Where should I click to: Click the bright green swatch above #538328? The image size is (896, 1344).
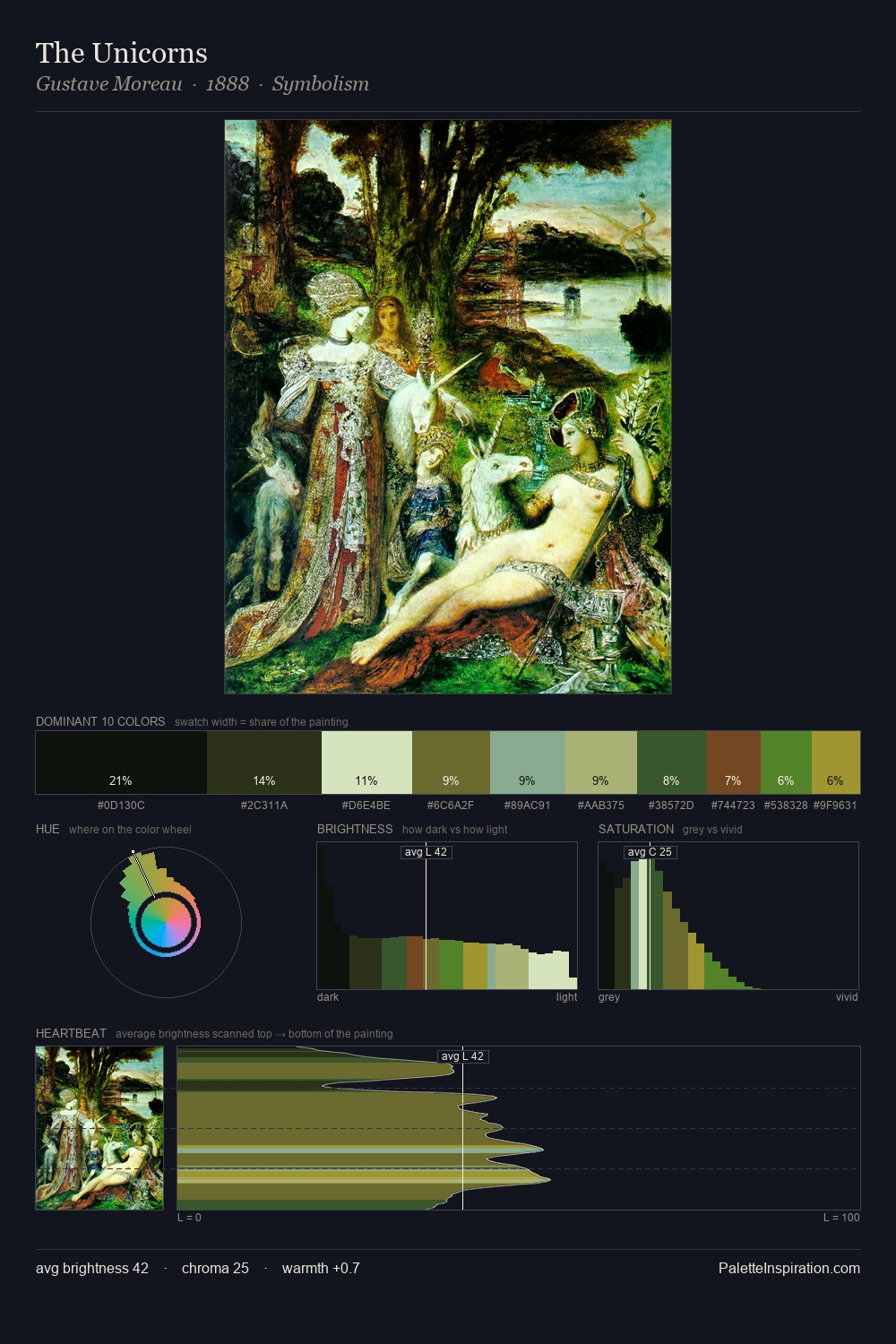[x=786, y=762]
